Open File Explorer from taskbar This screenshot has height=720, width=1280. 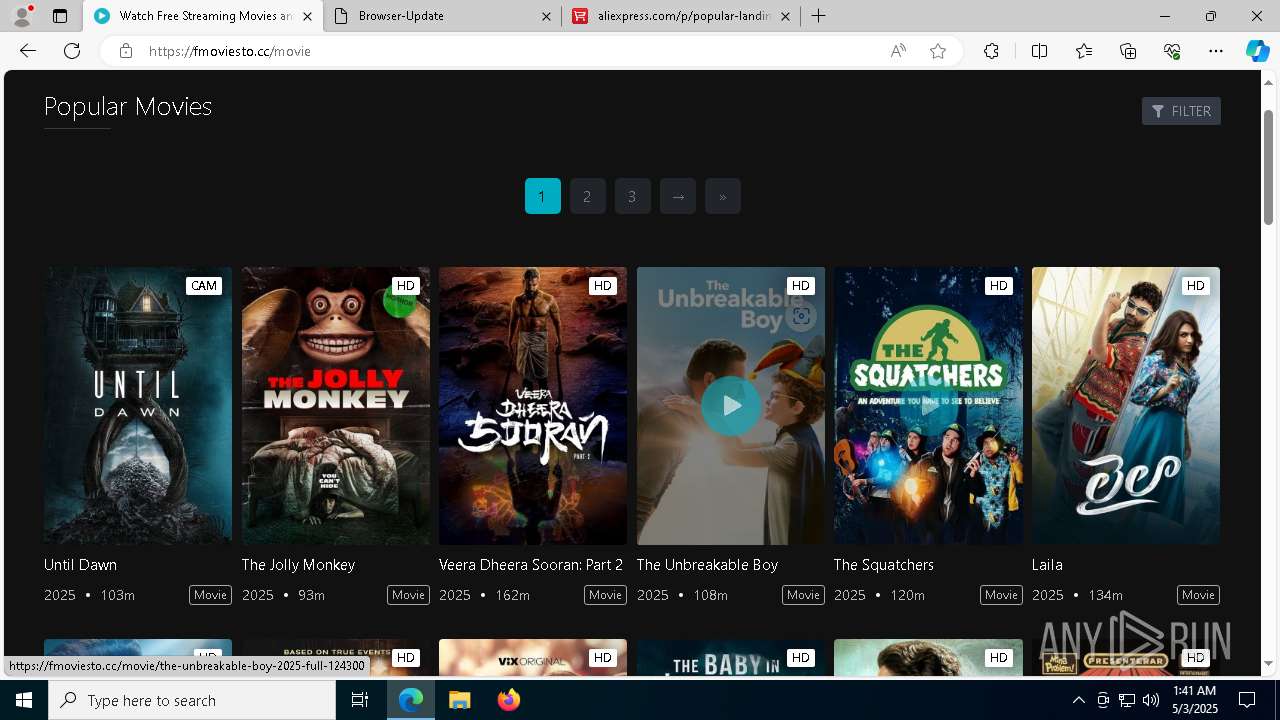click(x=460, y=700)
